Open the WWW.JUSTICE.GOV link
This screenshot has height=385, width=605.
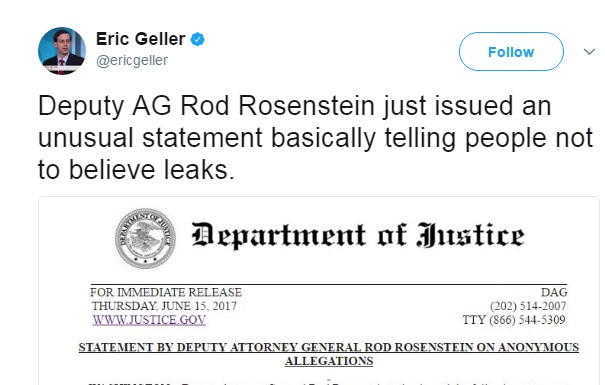[x=149, y=320]
